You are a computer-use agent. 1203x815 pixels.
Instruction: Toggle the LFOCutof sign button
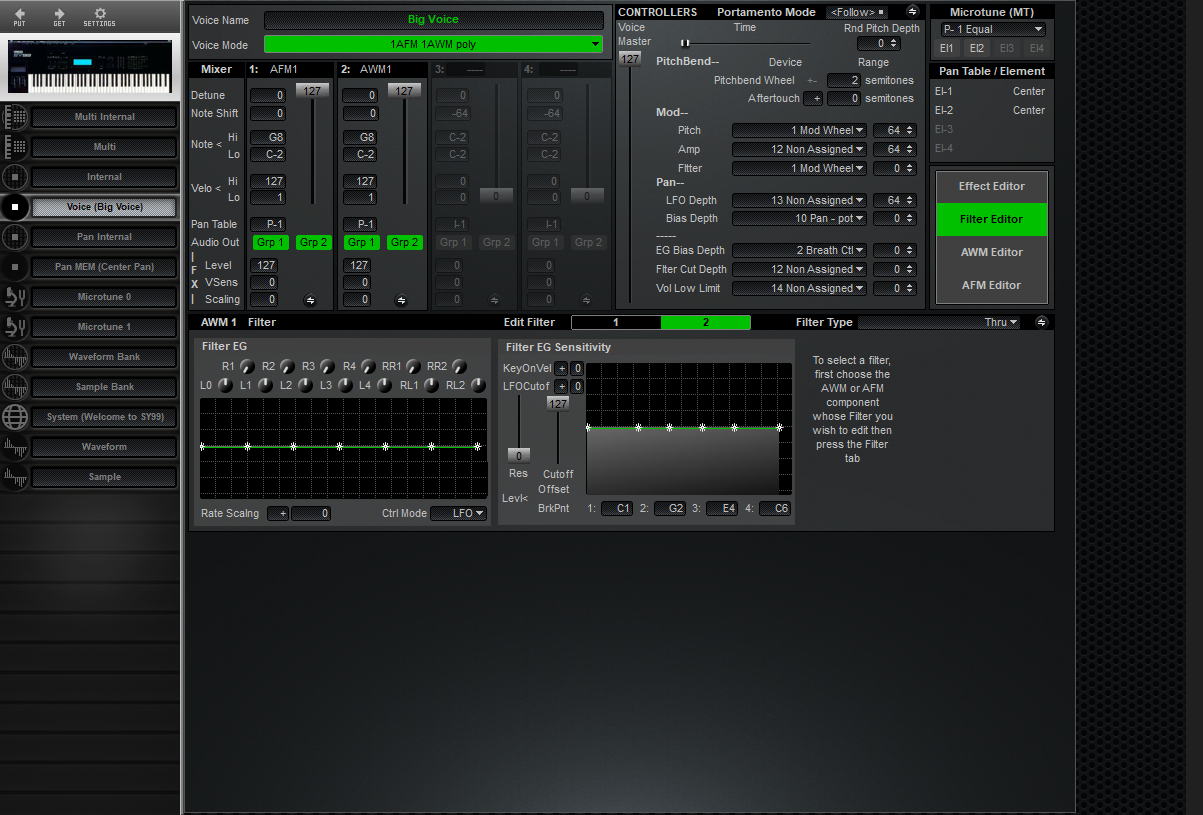pos(561,387)
